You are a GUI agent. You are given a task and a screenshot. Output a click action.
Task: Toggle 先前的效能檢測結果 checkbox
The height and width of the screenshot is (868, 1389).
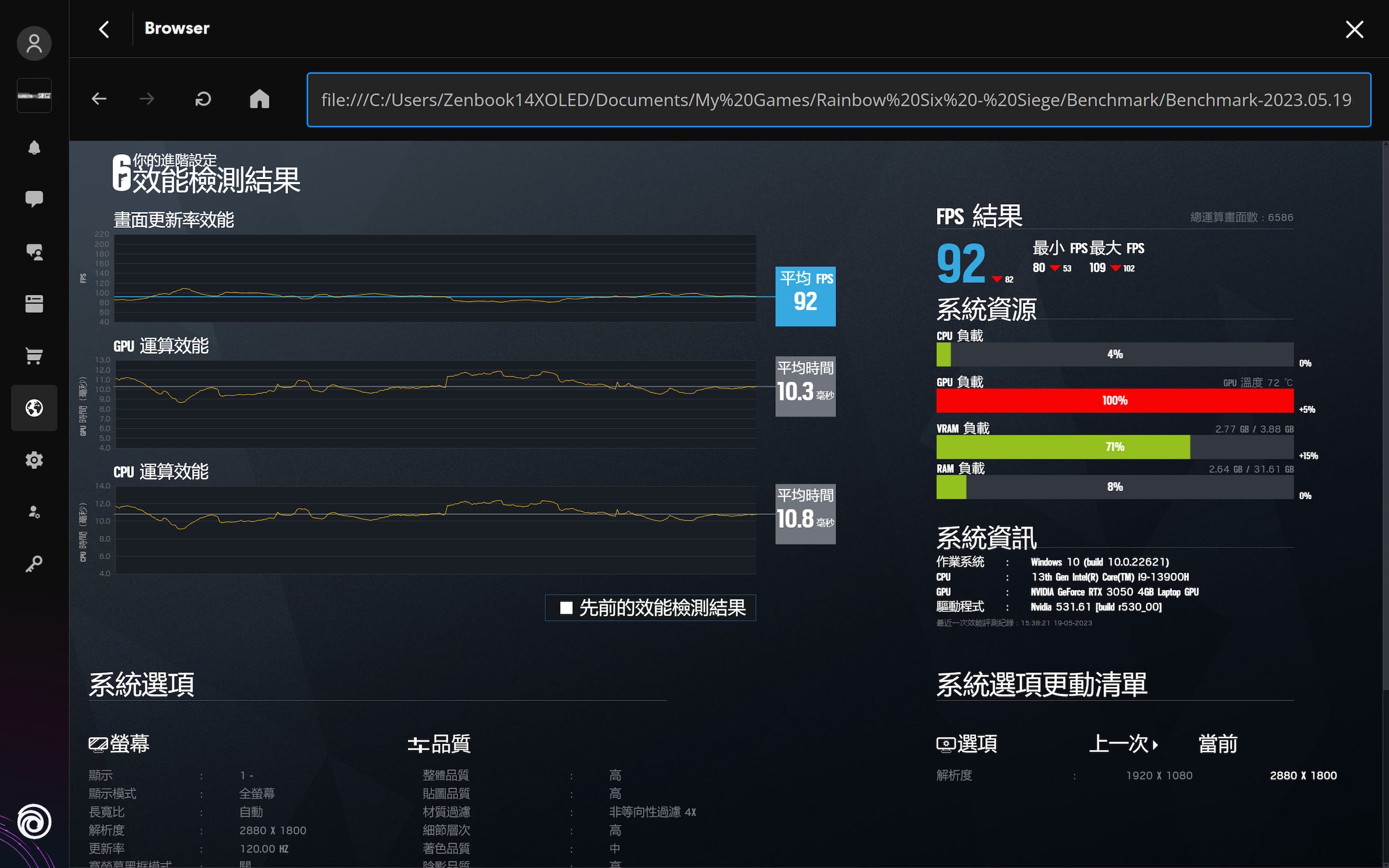(x=566, y=608)
